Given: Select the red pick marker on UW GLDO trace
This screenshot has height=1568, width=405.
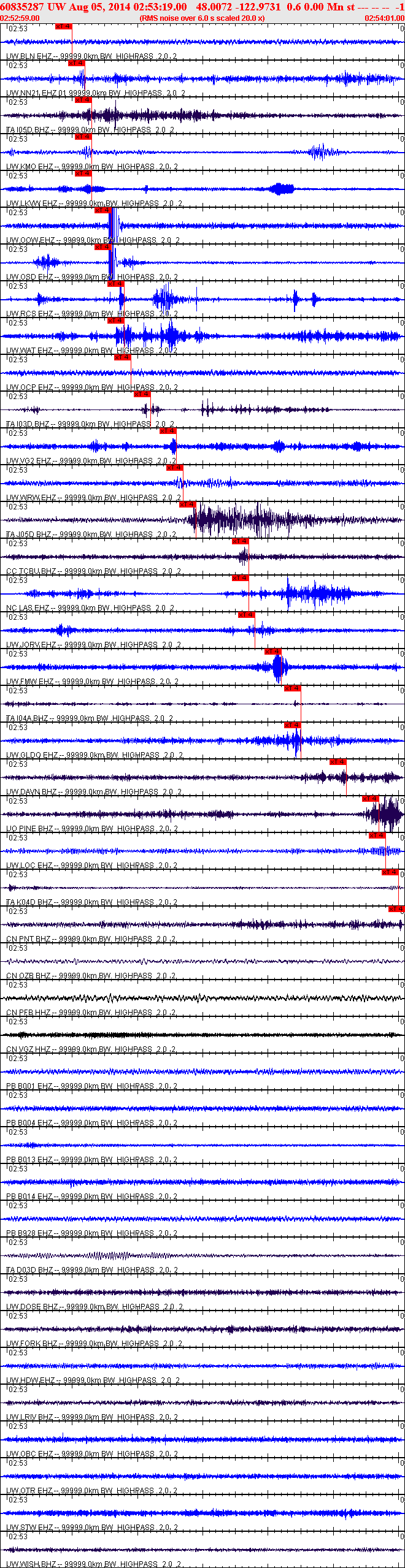Looking at the screenshot, I should click(x=292, y=725).
